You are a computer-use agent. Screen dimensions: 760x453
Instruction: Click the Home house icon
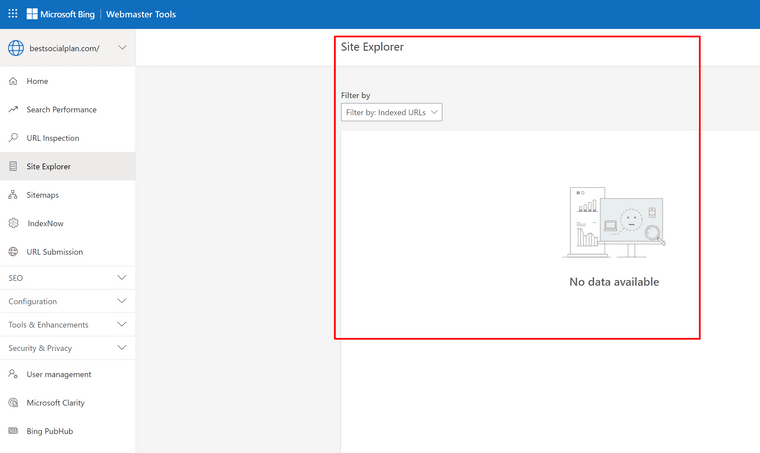tap(13, 81)
